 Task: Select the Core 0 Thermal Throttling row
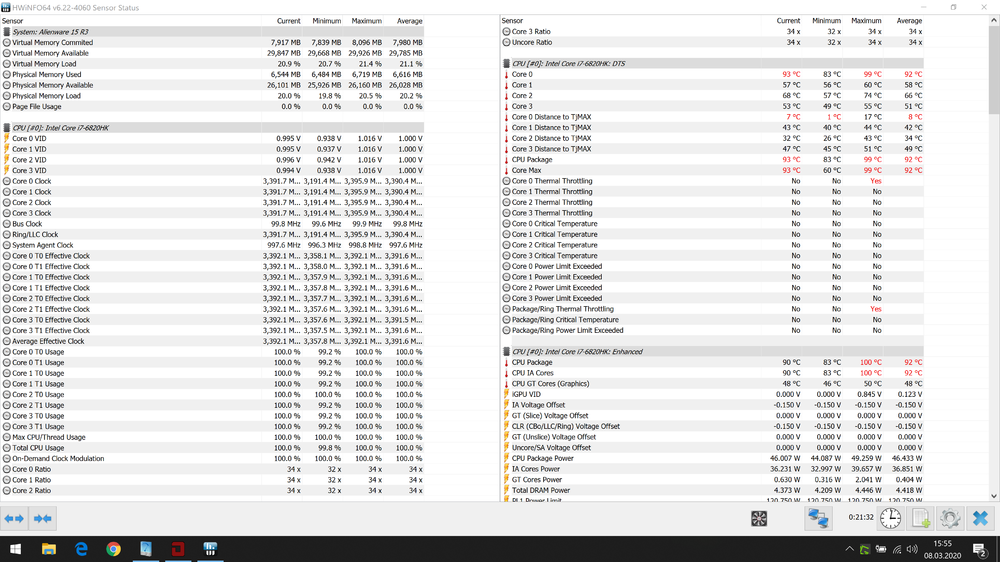[x=552, y=181]
